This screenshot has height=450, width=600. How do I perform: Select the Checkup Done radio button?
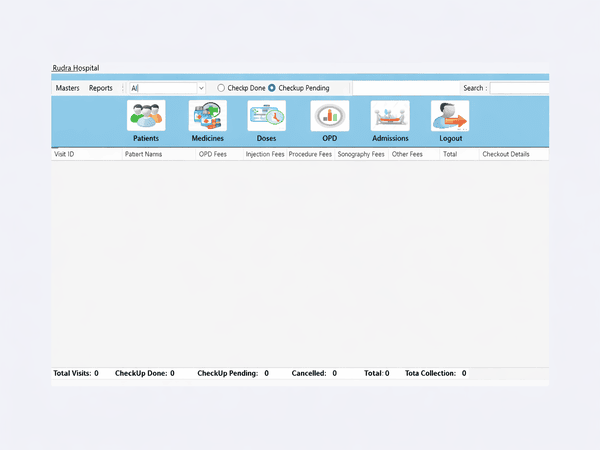(x=222, y=88)
